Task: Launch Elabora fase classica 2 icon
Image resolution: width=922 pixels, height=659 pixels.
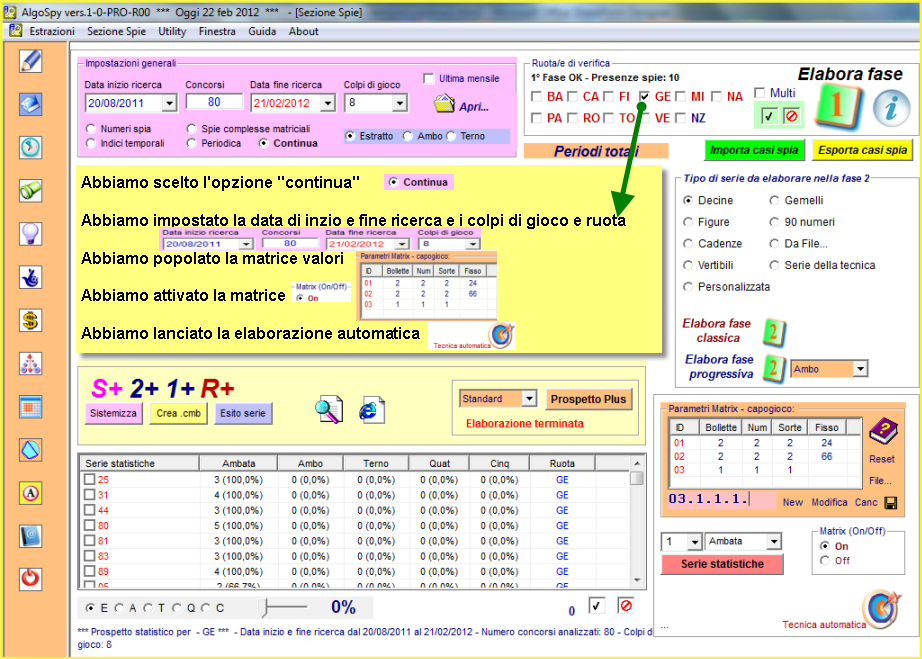Action: tap(774, 333)
